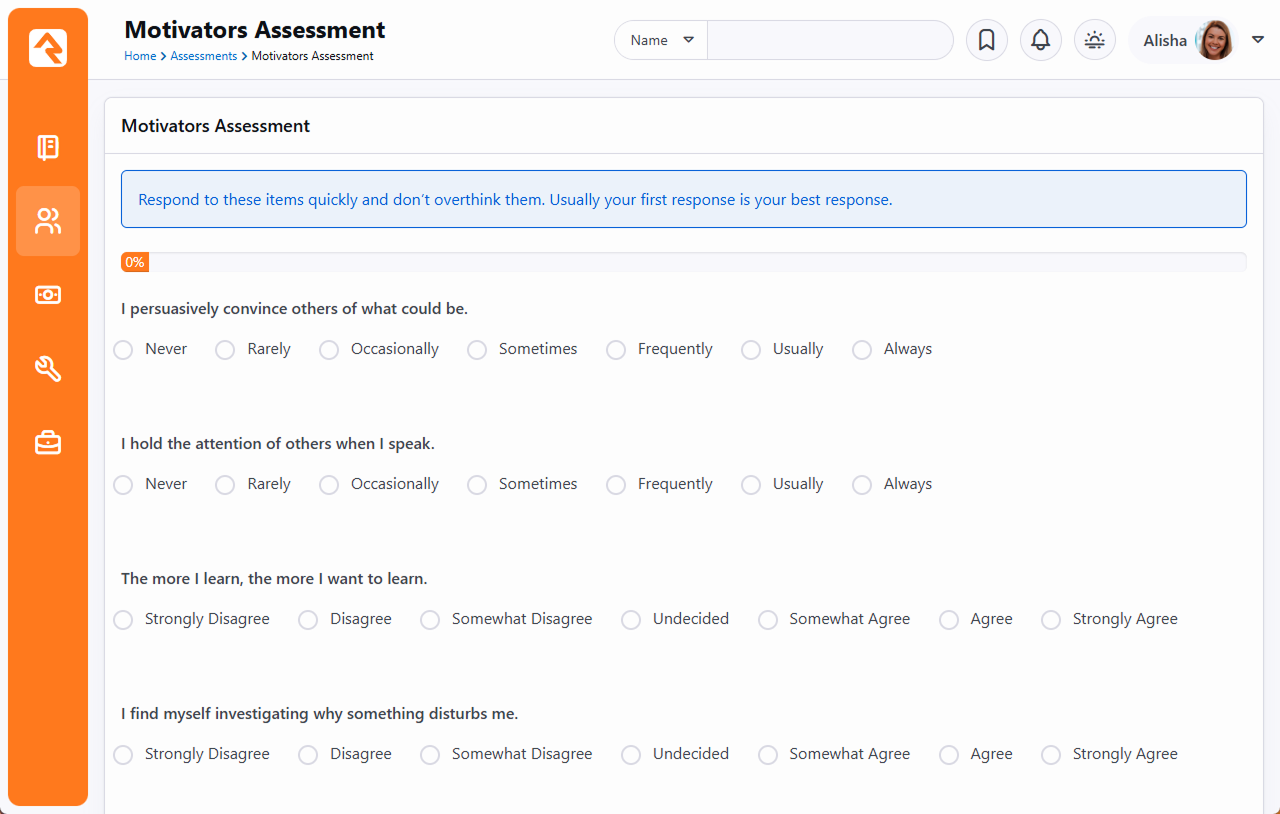This screenshot has height=814, width=1280.
Task: Click Alisha's profile avatar photo
Action: [1215, 40]
